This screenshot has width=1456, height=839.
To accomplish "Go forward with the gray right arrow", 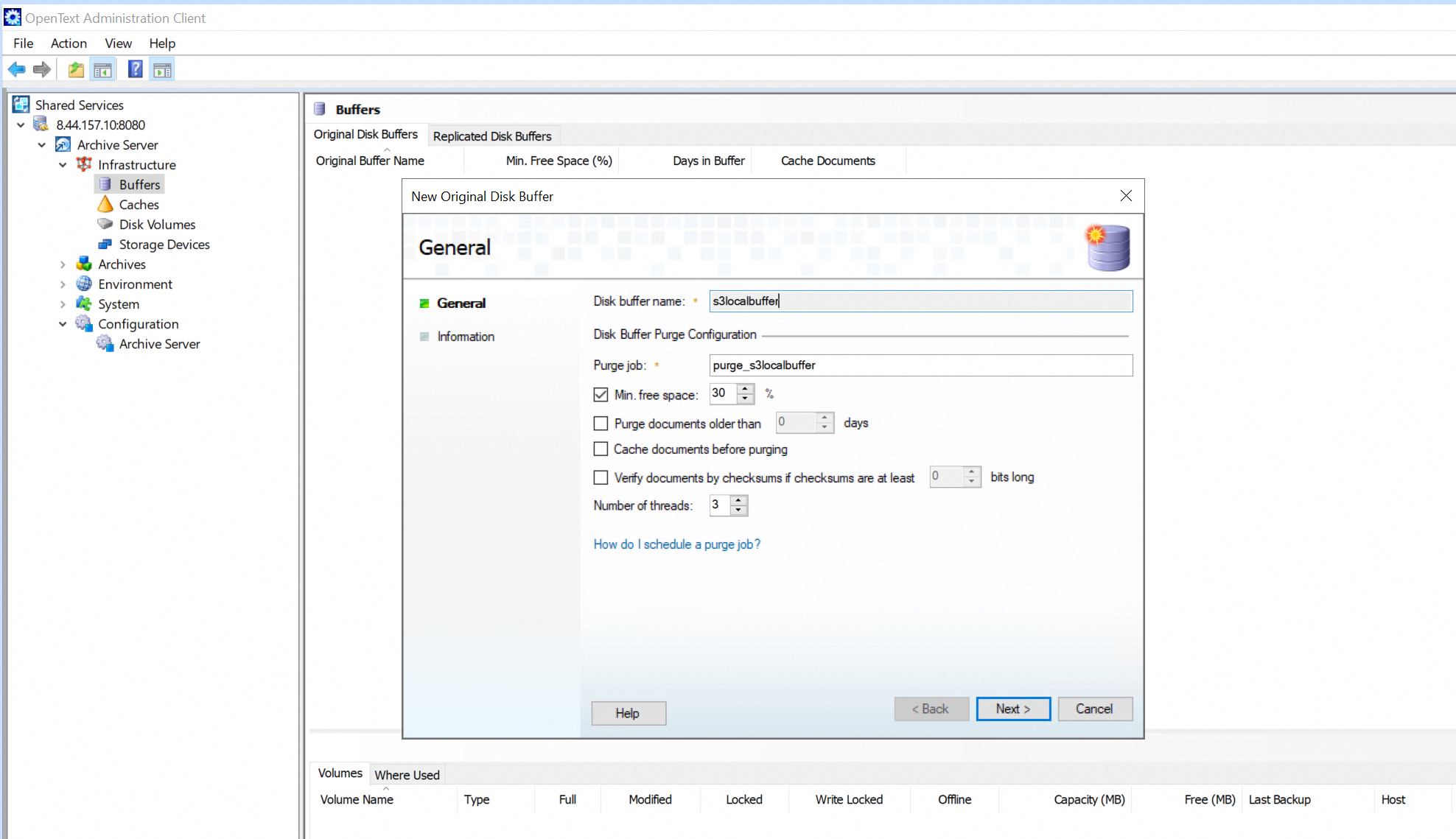I will point(42,70).
